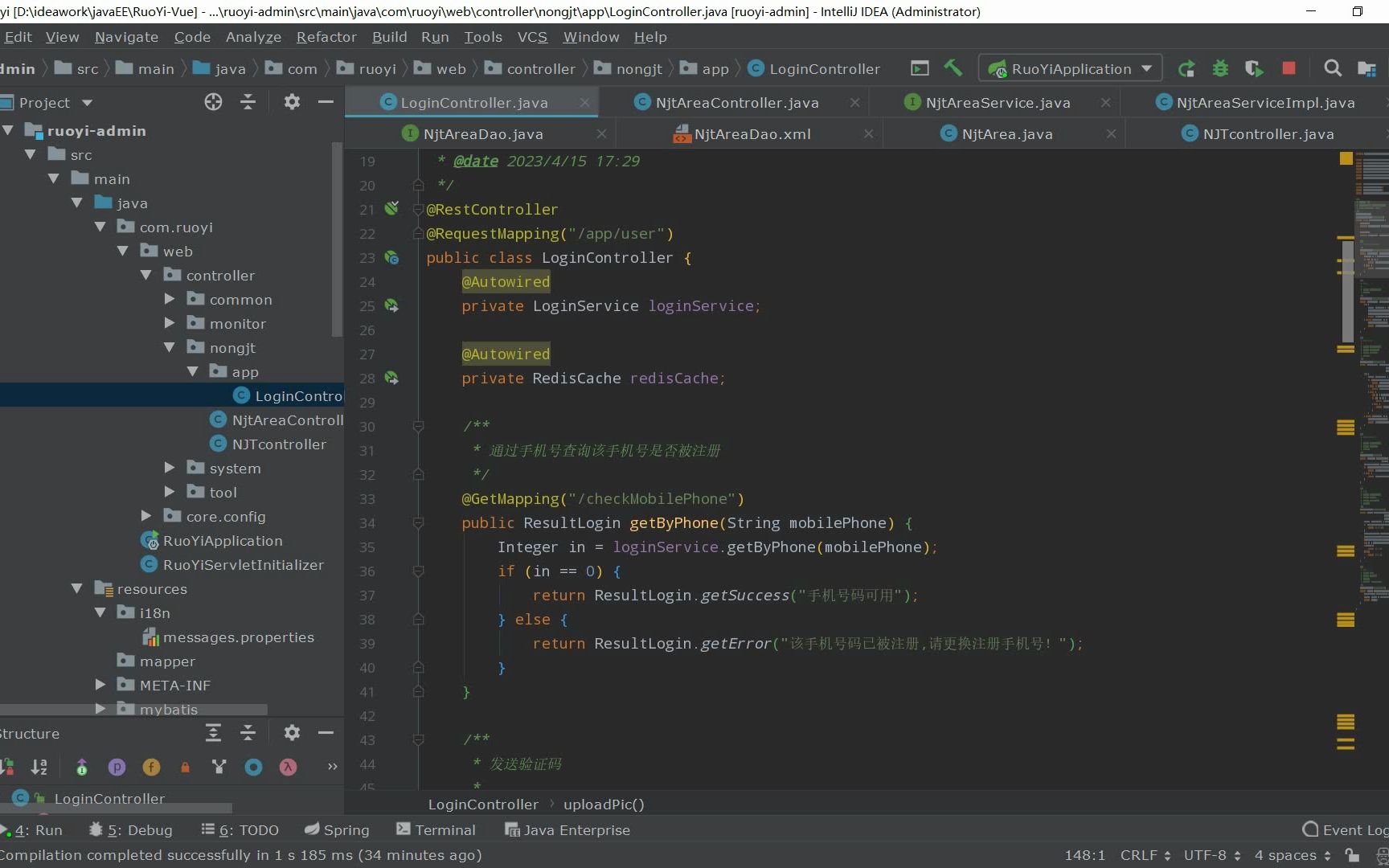
Task: Toggle show anonymous classes circle icon
Action: pyautogui.click(x=253, y=767)
